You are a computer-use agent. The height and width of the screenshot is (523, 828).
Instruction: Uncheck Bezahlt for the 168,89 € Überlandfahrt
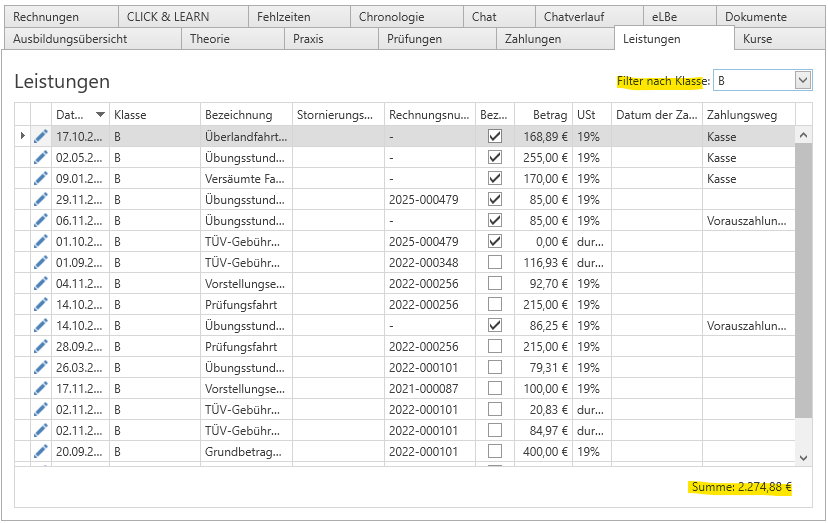(495, 136)
